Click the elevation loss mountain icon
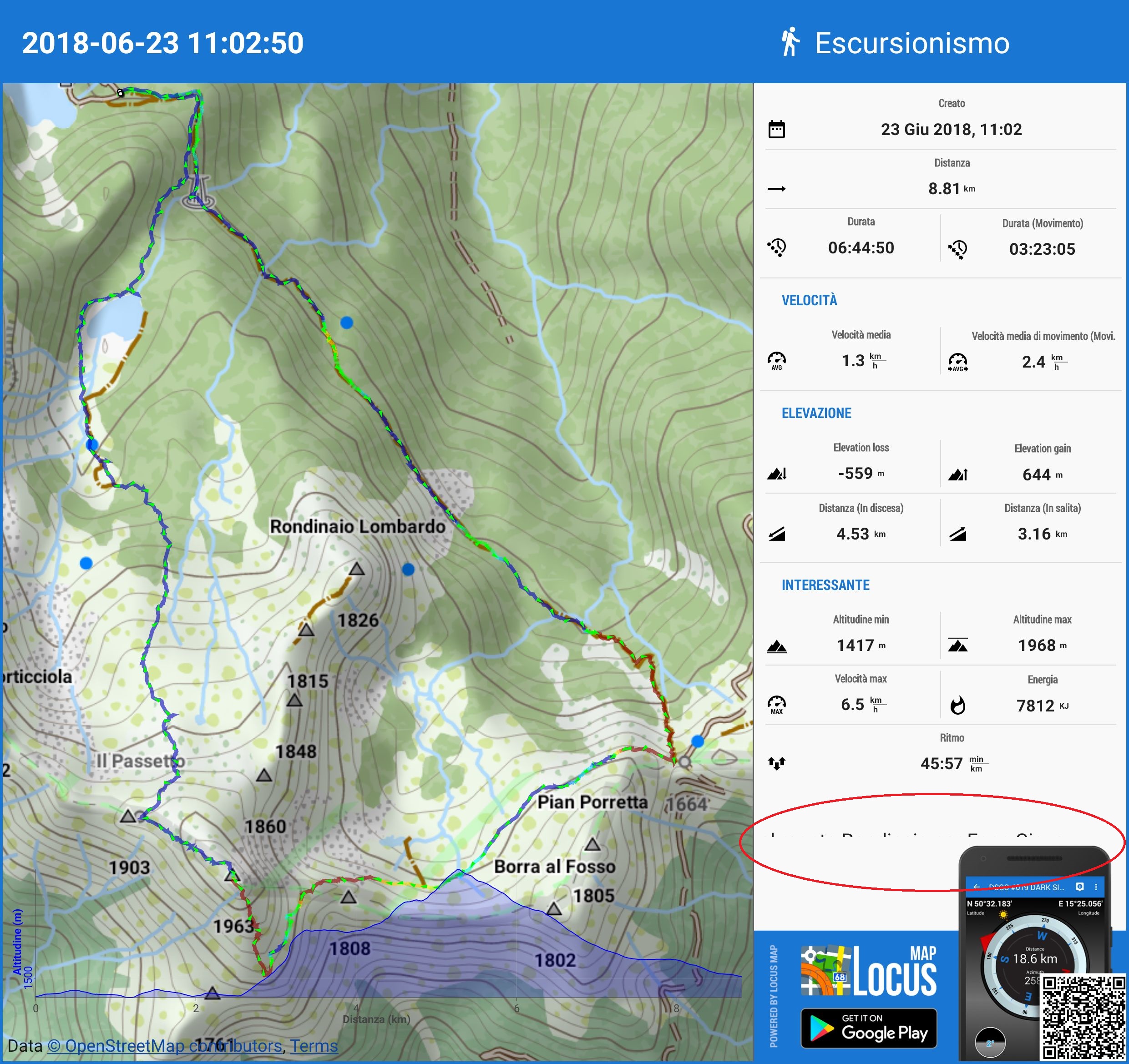 pyautogui.click(x=776, y=474)
